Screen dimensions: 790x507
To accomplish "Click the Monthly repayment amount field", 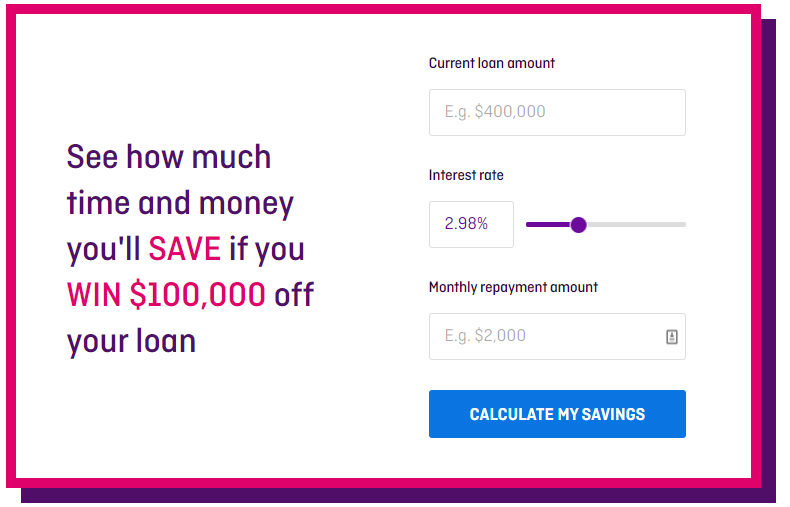I will point(557,337).
